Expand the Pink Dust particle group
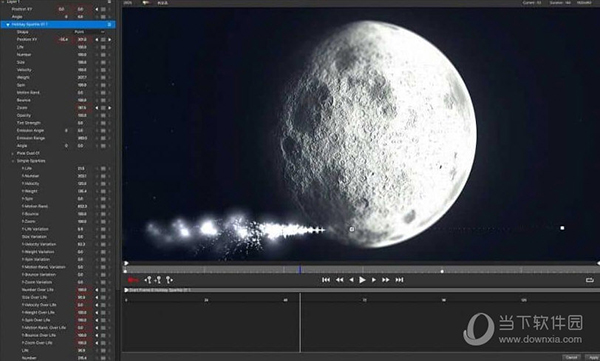600x361 pixels. (12, 154)
